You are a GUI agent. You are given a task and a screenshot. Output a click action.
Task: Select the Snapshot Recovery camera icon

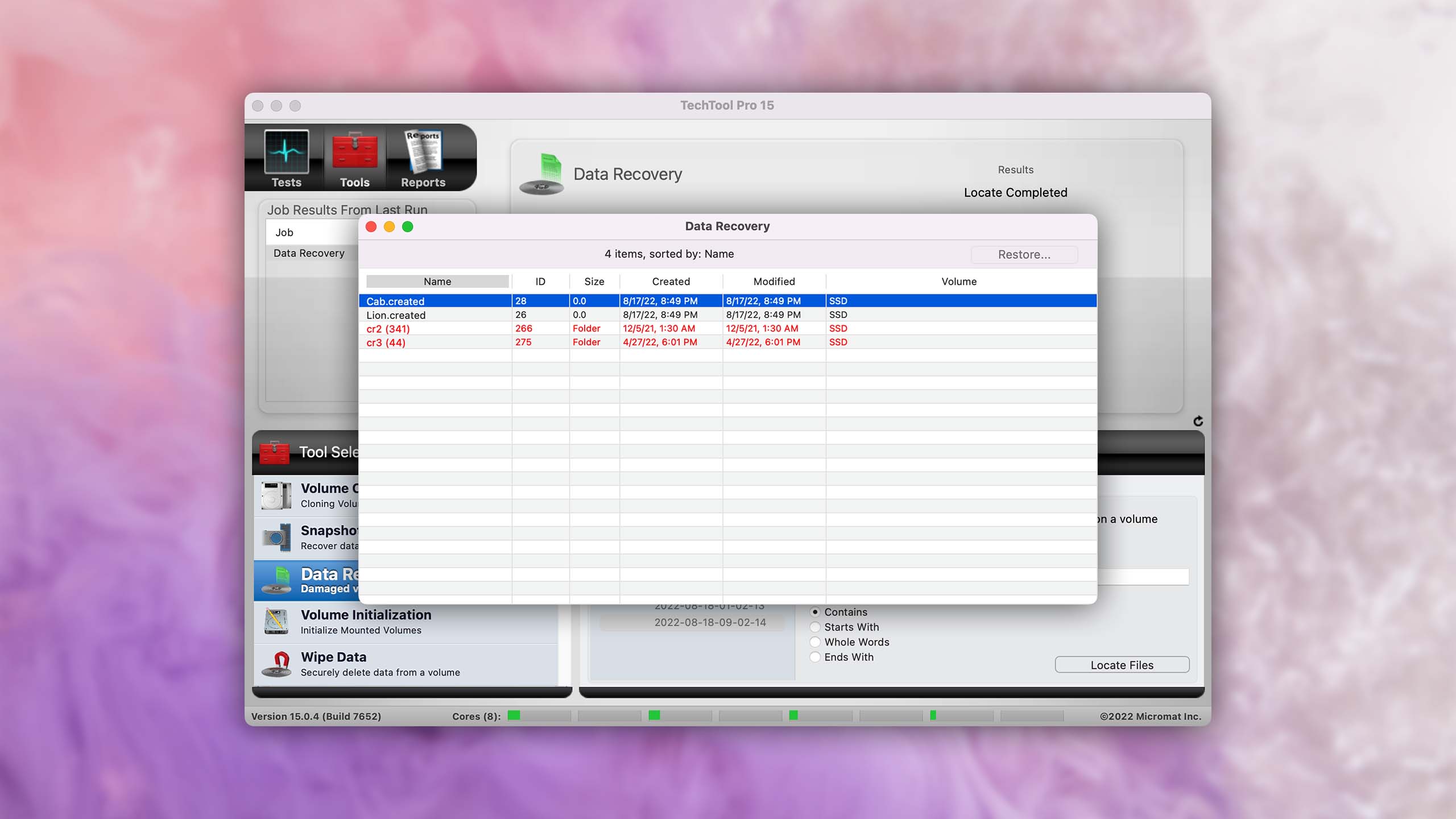pos(276,537)
